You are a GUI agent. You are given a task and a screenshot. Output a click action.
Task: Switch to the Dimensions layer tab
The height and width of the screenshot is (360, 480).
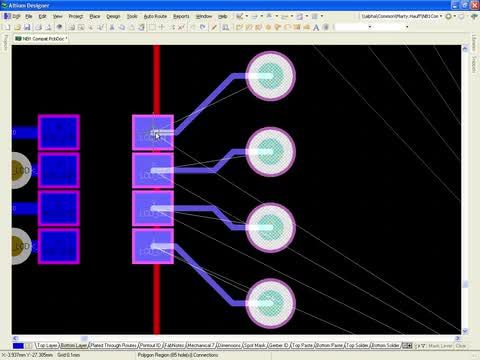pos(229,346)
